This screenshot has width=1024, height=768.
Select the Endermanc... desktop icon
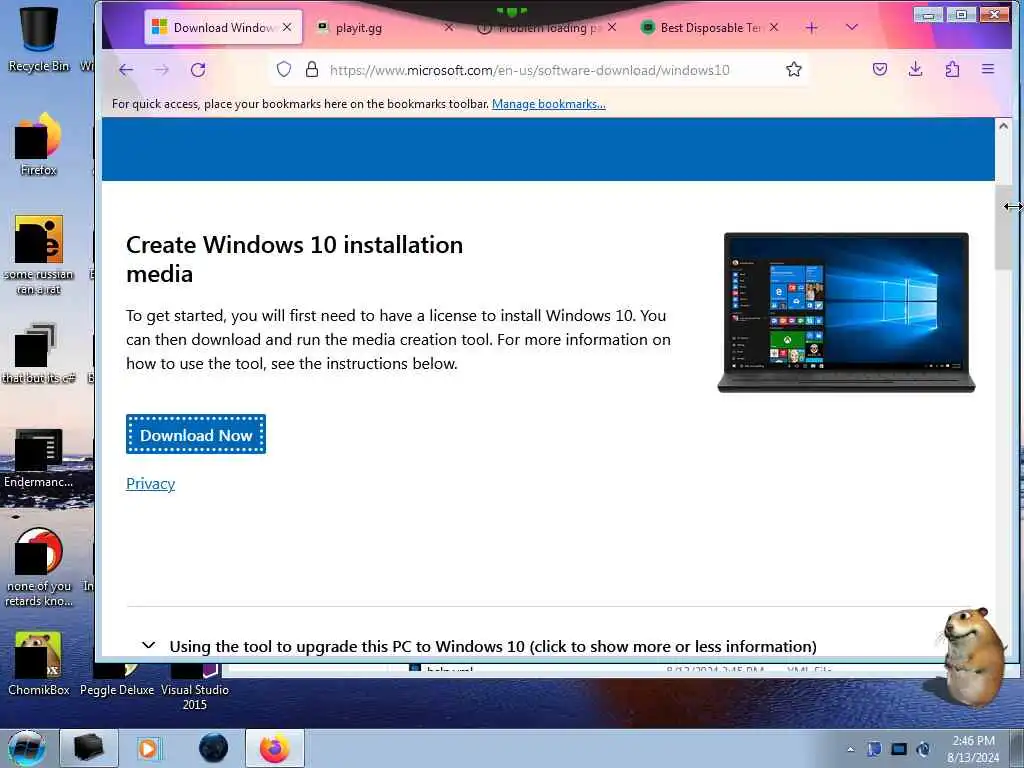(x=39, y=457)
